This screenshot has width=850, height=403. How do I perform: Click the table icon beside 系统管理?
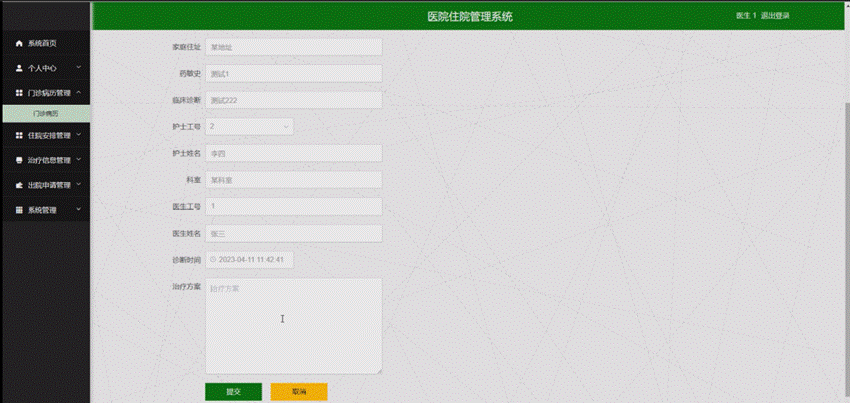(20, 210)
